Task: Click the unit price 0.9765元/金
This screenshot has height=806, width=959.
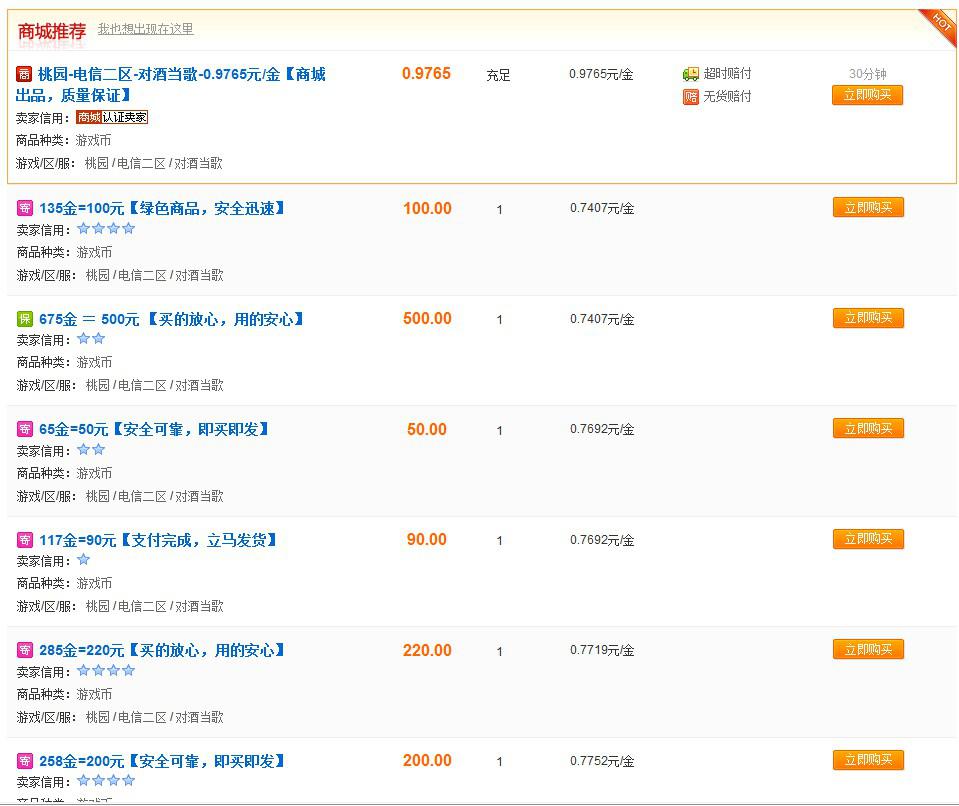Action: (x=601, y=74)
